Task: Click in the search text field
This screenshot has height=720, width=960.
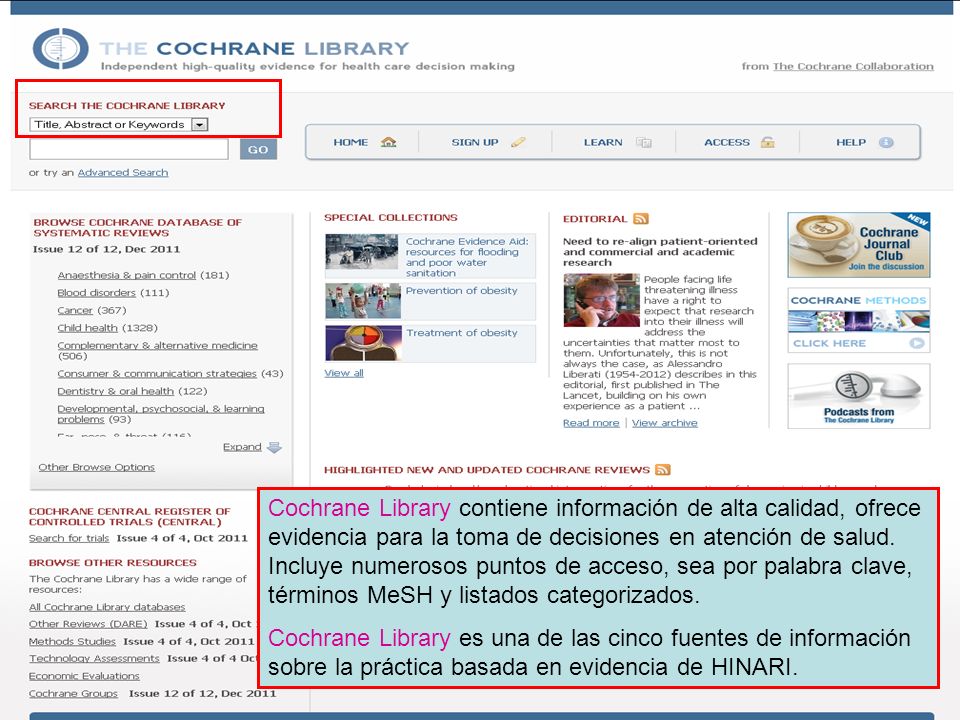Action: click(x=129, y=149)
